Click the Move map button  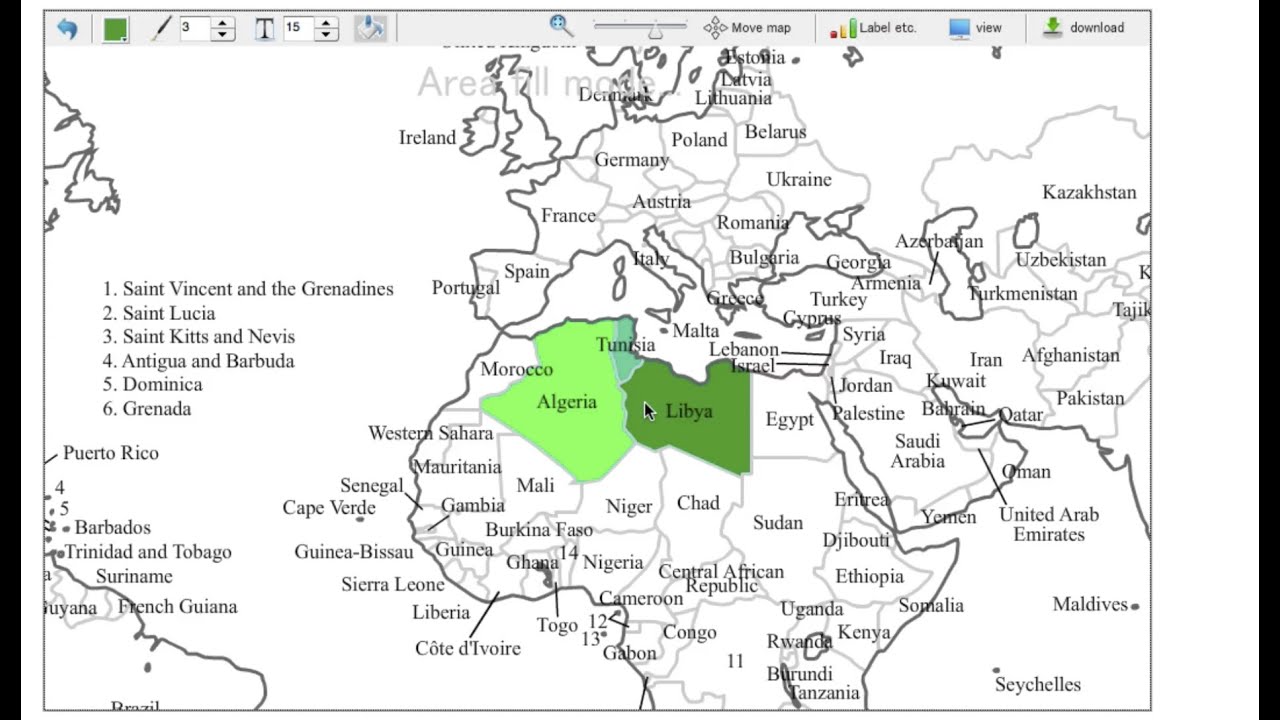(747, 28)
